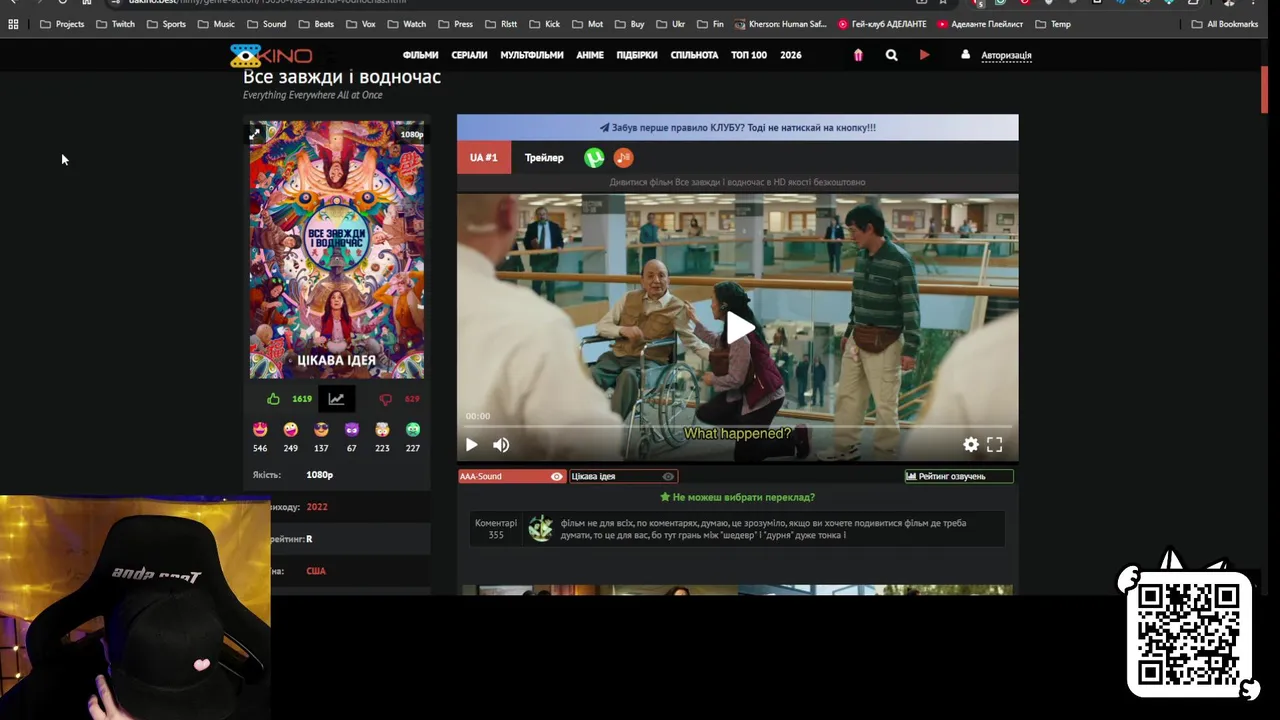The width and height of the screenshot is (1280, 720).
Task: Click the США country link
Action: pyautogui.click(x=316, y=571)
